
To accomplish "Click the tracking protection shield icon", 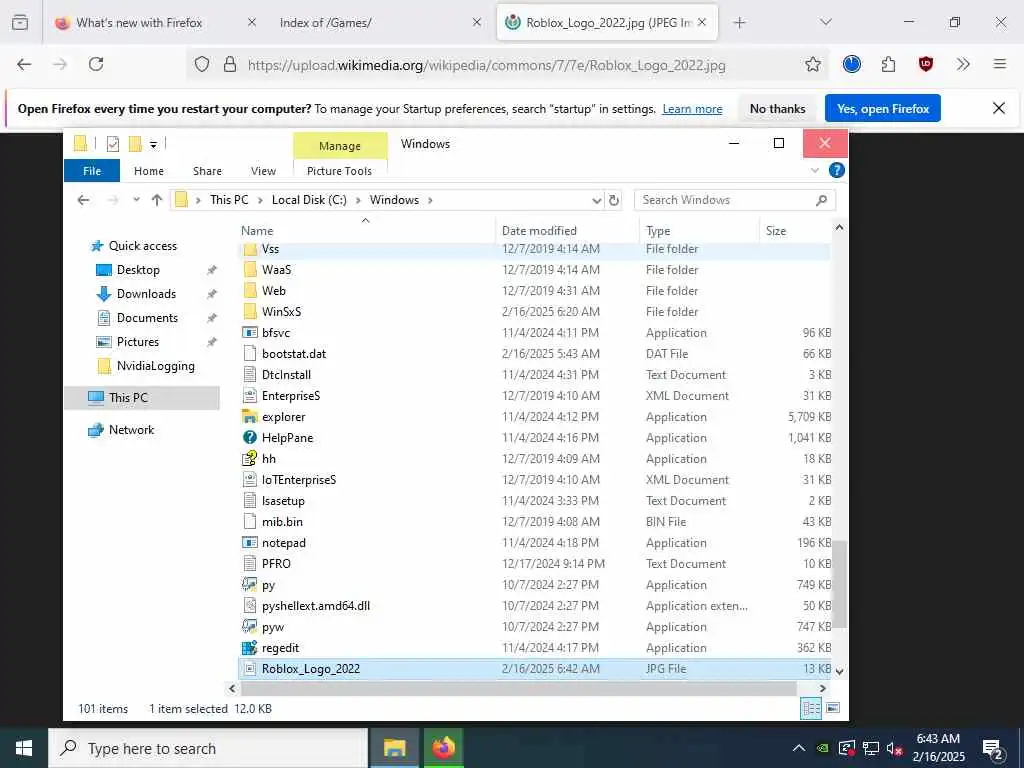I will [x=202, y=65].
